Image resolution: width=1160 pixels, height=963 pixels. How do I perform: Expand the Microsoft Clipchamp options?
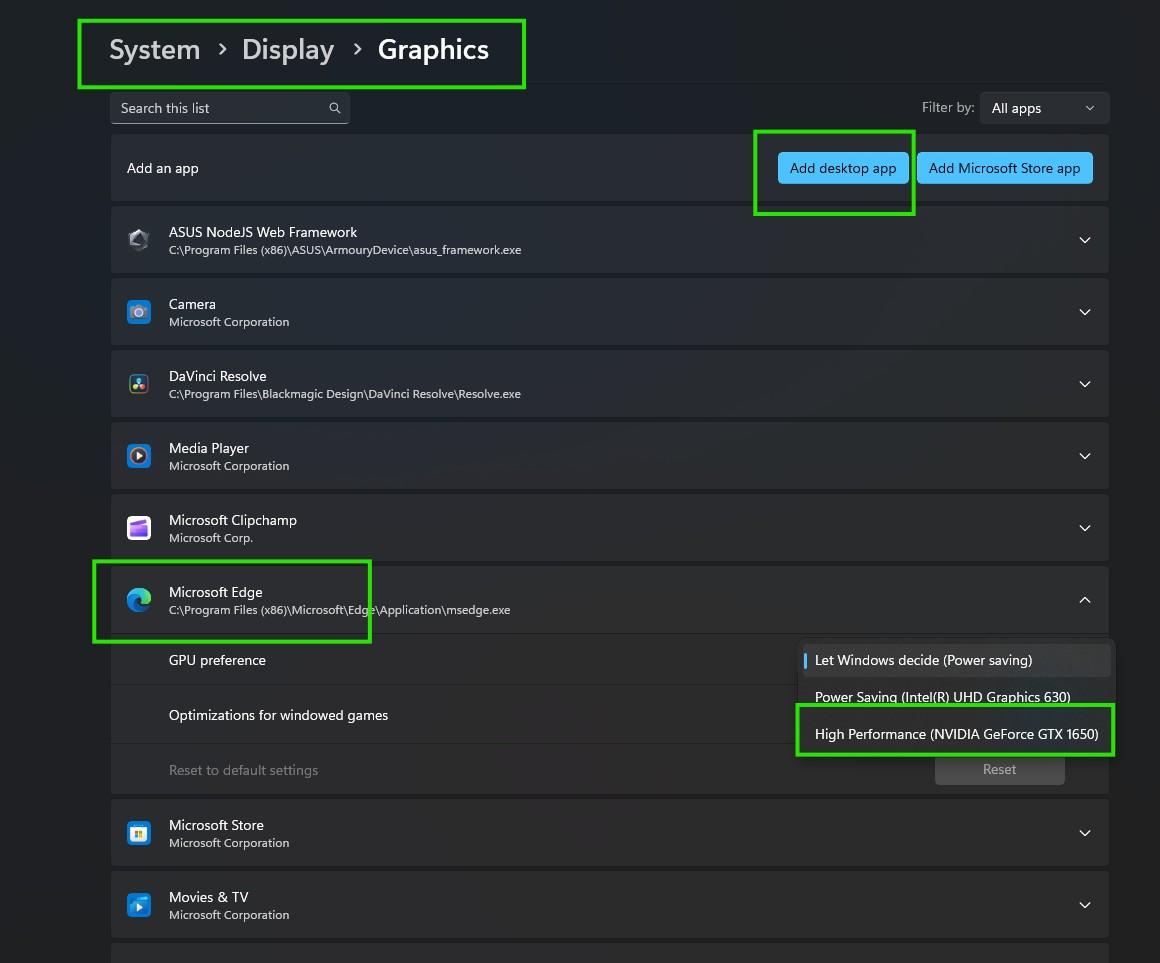[1085, 528]
